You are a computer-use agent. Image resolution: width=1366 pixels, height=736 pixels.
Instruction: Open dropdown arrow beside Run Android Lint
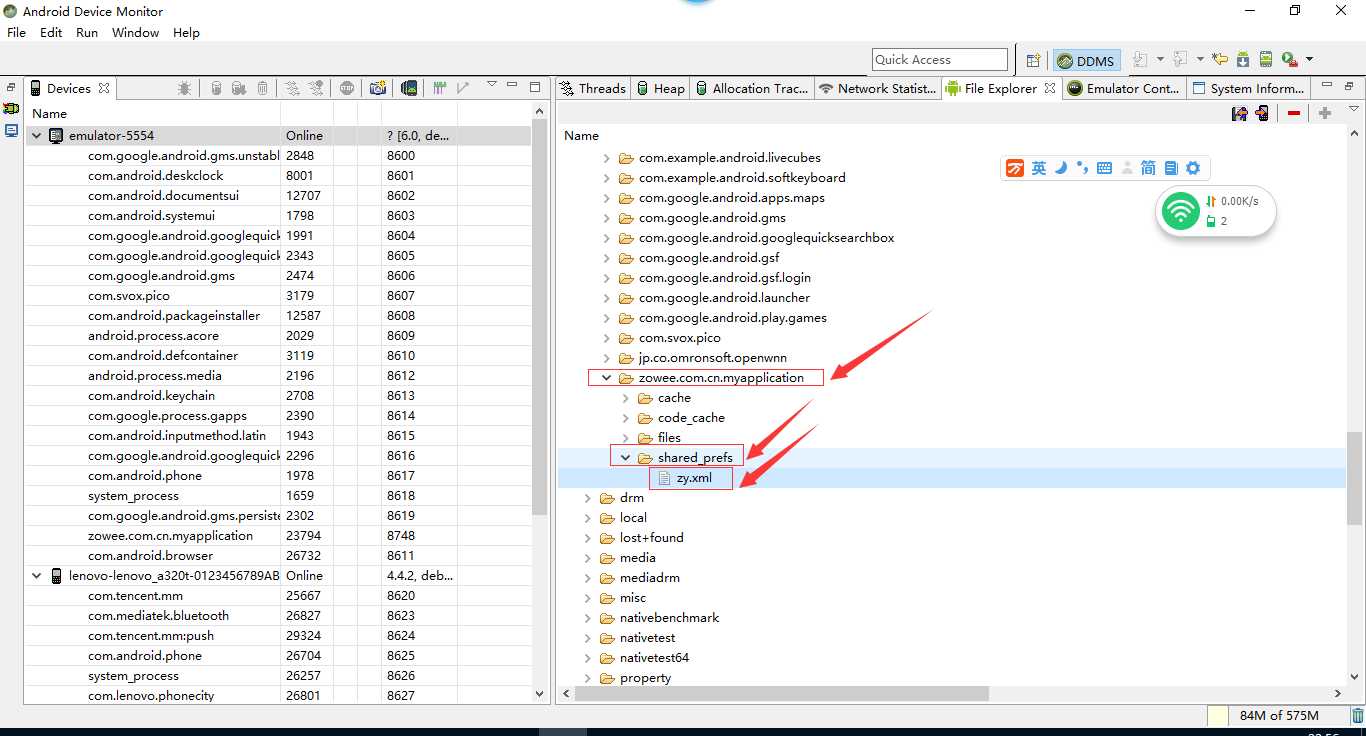(x=1309, y=60)
